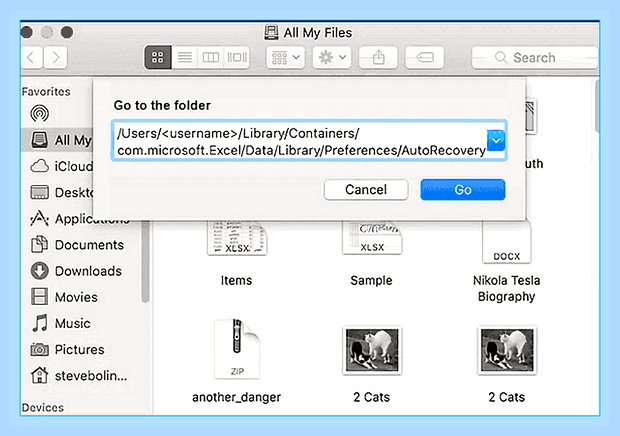Image resolution: width=620 pixels, height=436 pixels.
Task: Click the Cancel button
Action: click(x=366, y=190)
